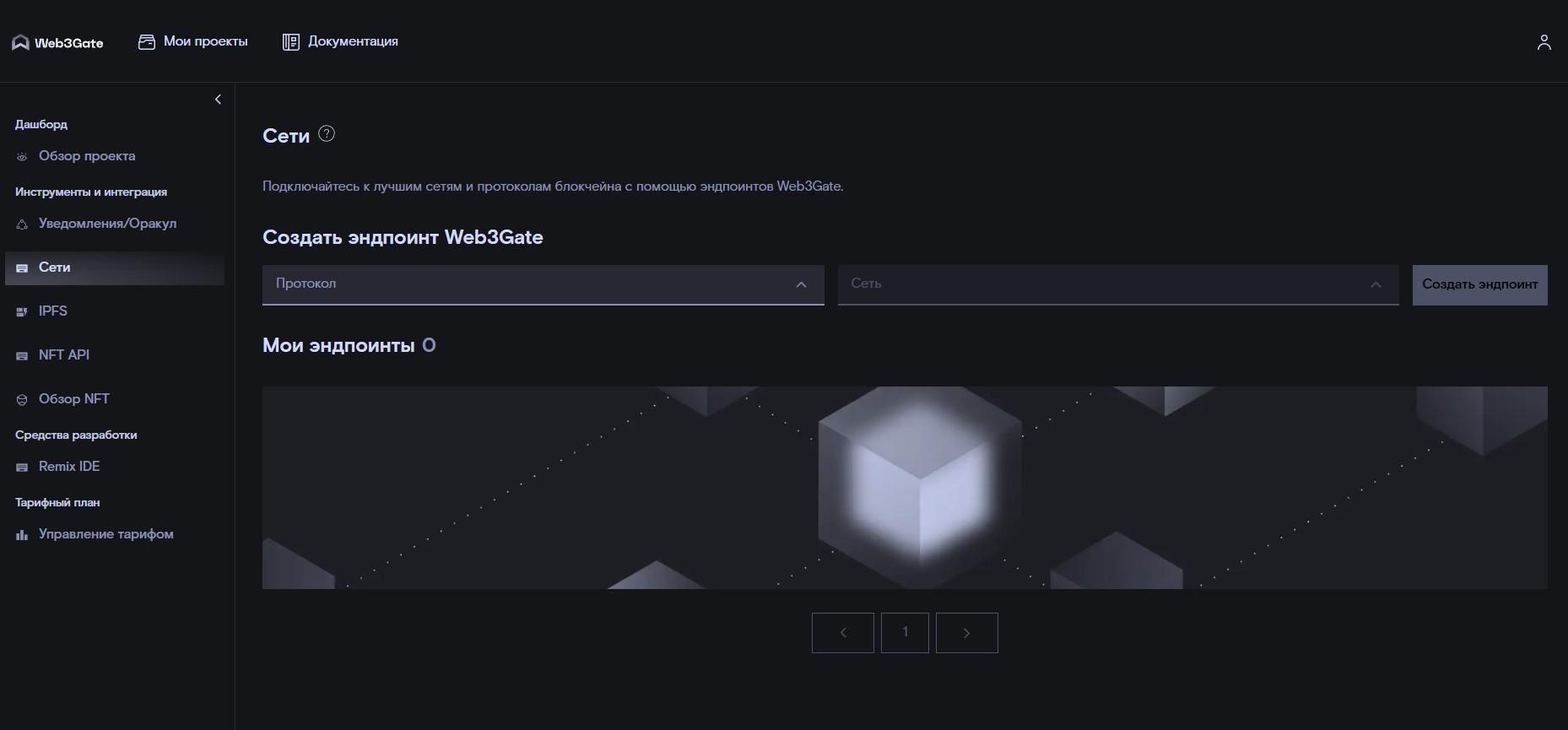Click the bar chart icon for Управление тарифом
Viewport: 1568px width, 730px height.
[x=22, y=535]
